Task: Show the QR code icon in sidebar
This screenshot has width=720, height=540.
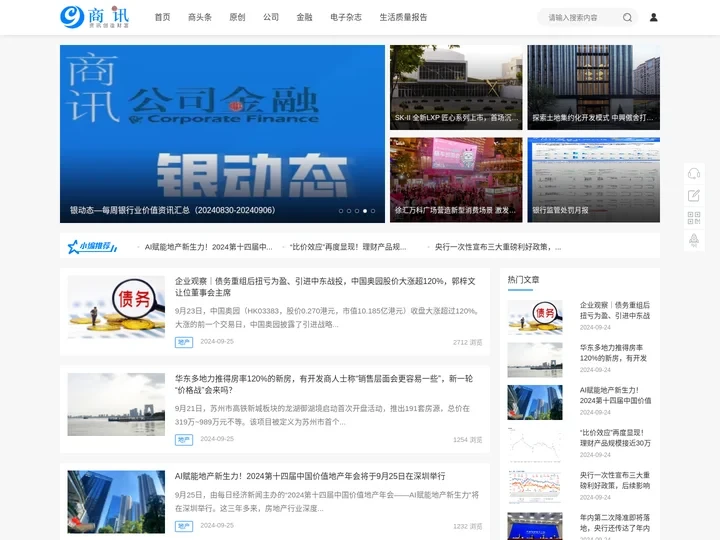Action: [x=694, y=218]
